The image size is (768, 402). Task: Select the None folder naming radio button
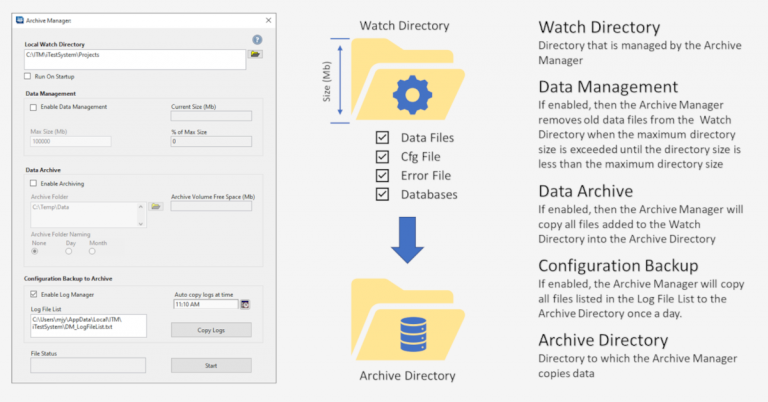click(x=35, y=252)
